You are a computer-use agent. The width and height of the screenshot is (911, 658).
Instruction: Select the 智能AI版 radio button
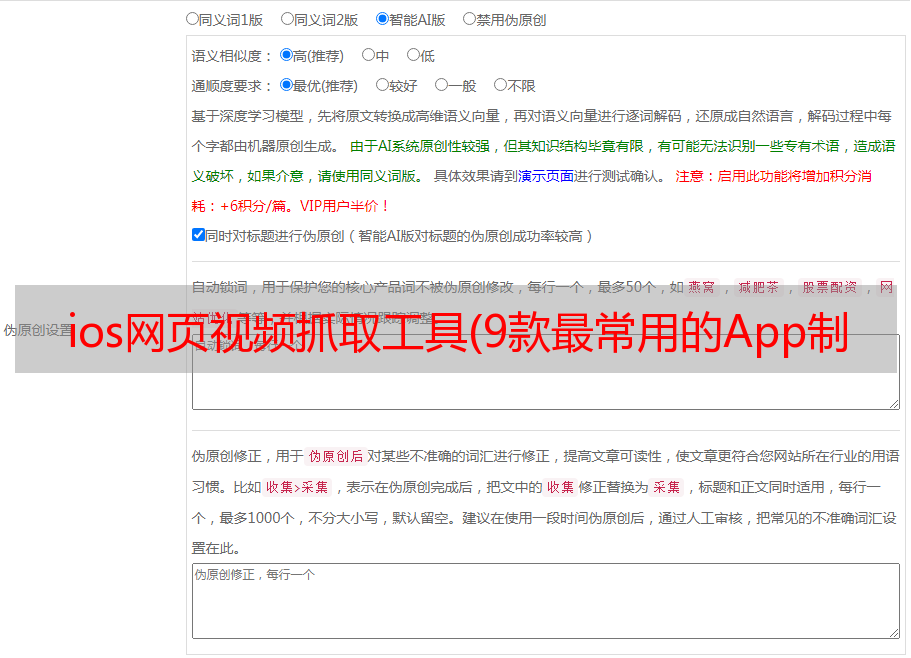coord(382,18)
